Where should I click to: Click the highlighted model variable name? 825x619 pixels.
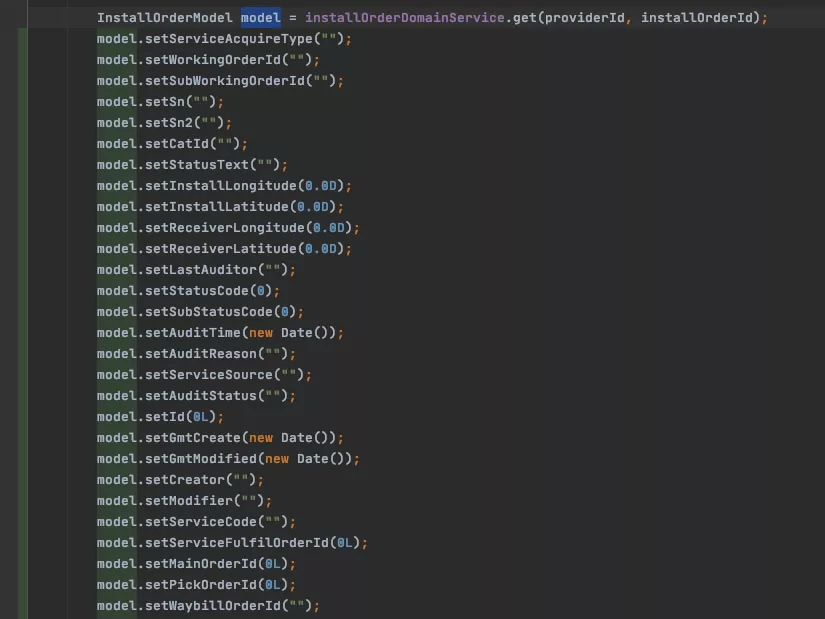point(261,18)
